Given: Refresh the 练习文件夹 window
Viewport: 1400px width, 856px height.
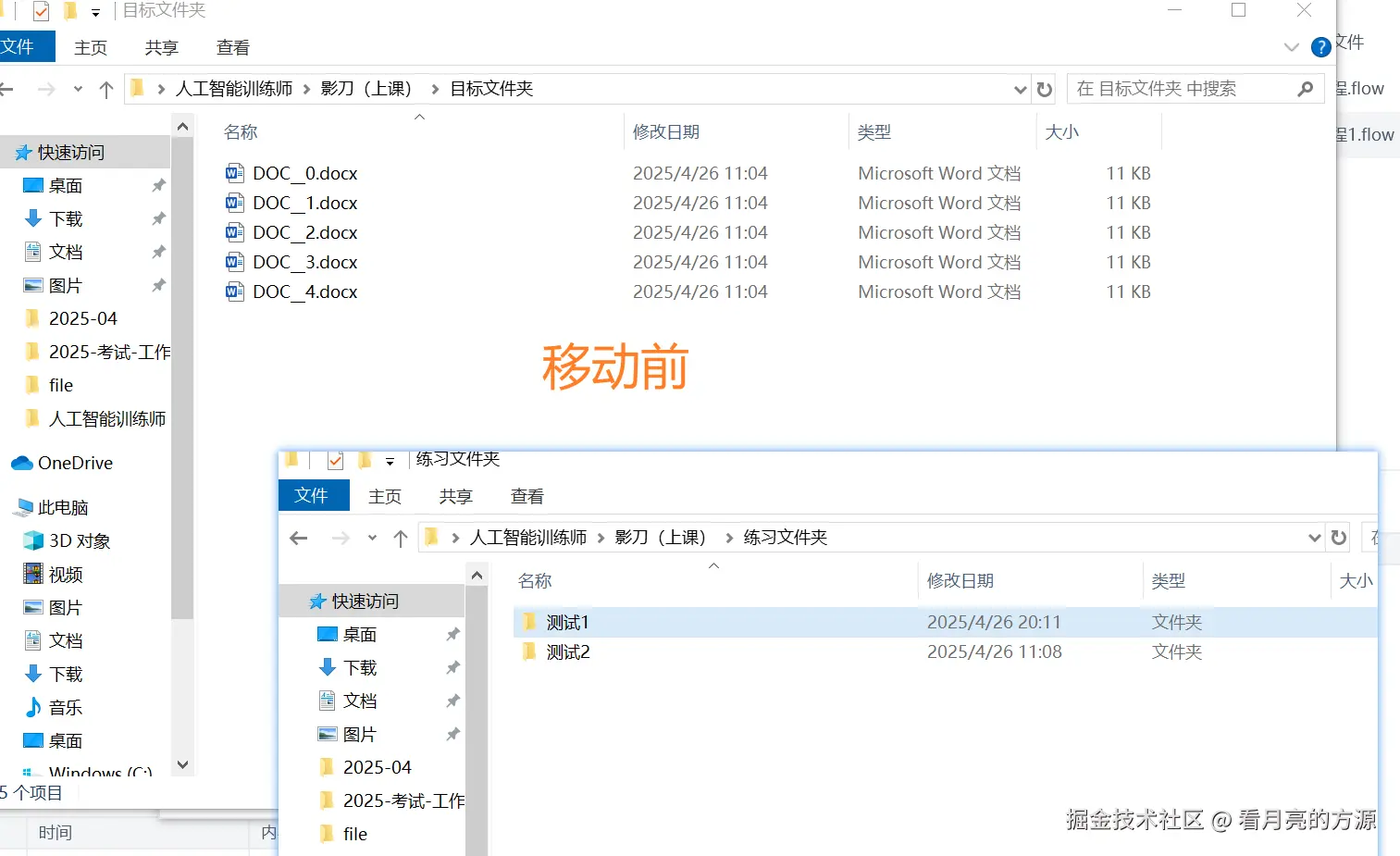Looking at the screenshot, I should (x=1339, y=538).
